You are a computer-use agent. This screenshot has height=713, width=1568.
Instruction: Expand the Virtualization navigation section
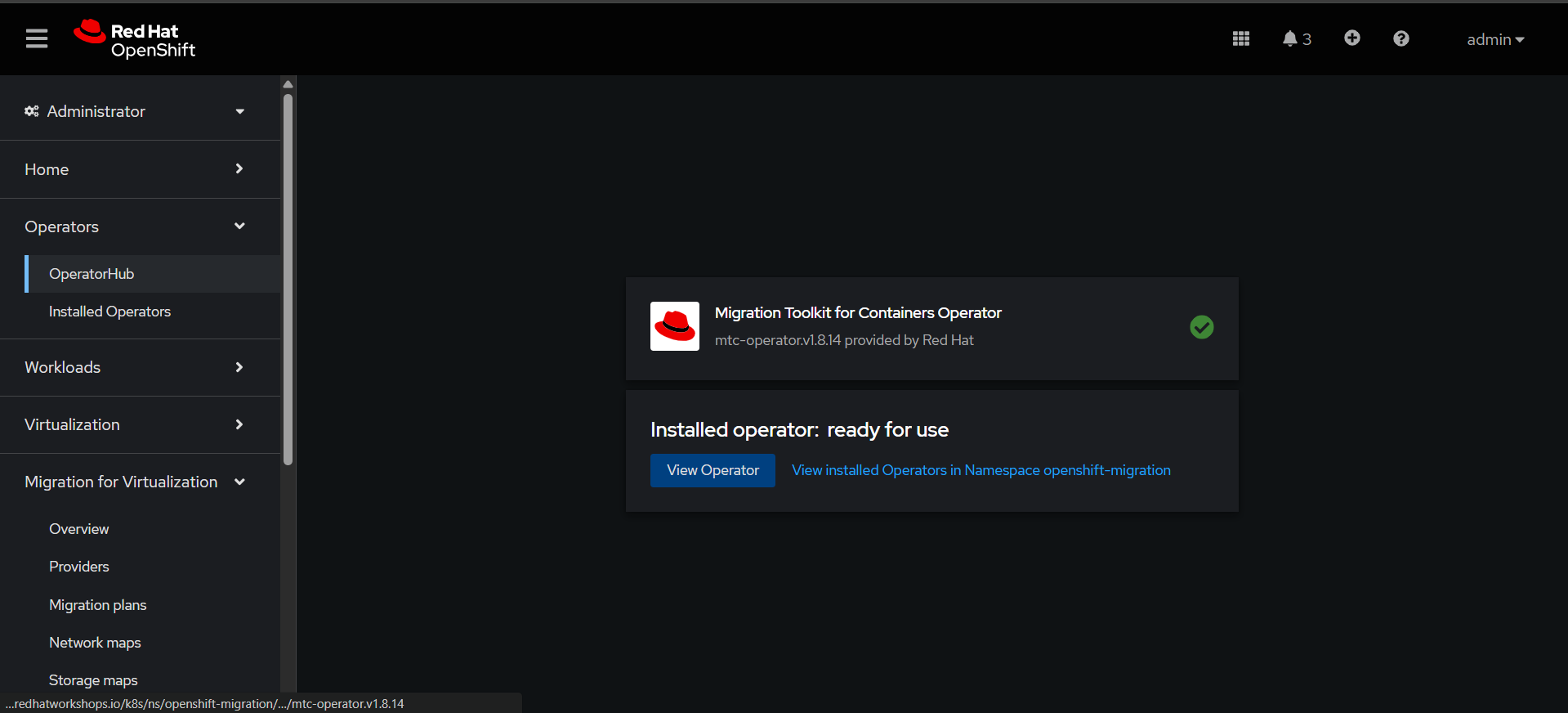(x=135, y=424)
